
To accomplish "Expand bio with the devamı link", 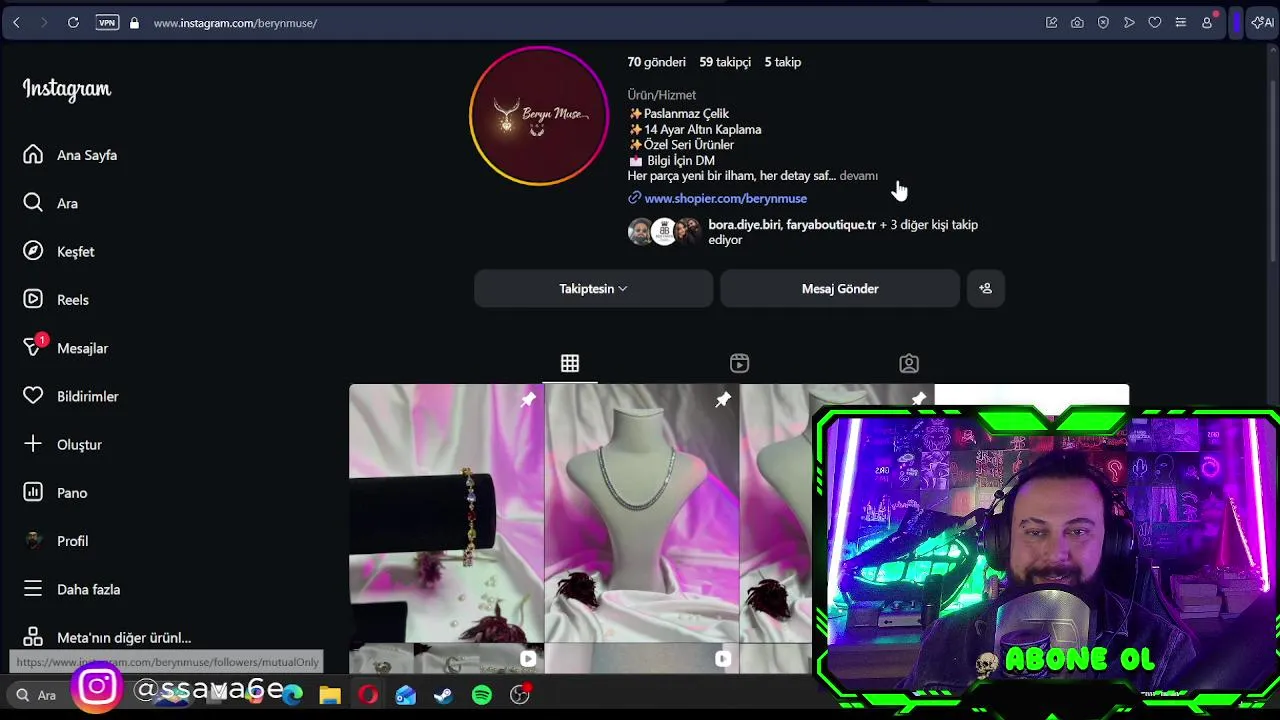I will [858, 176].
